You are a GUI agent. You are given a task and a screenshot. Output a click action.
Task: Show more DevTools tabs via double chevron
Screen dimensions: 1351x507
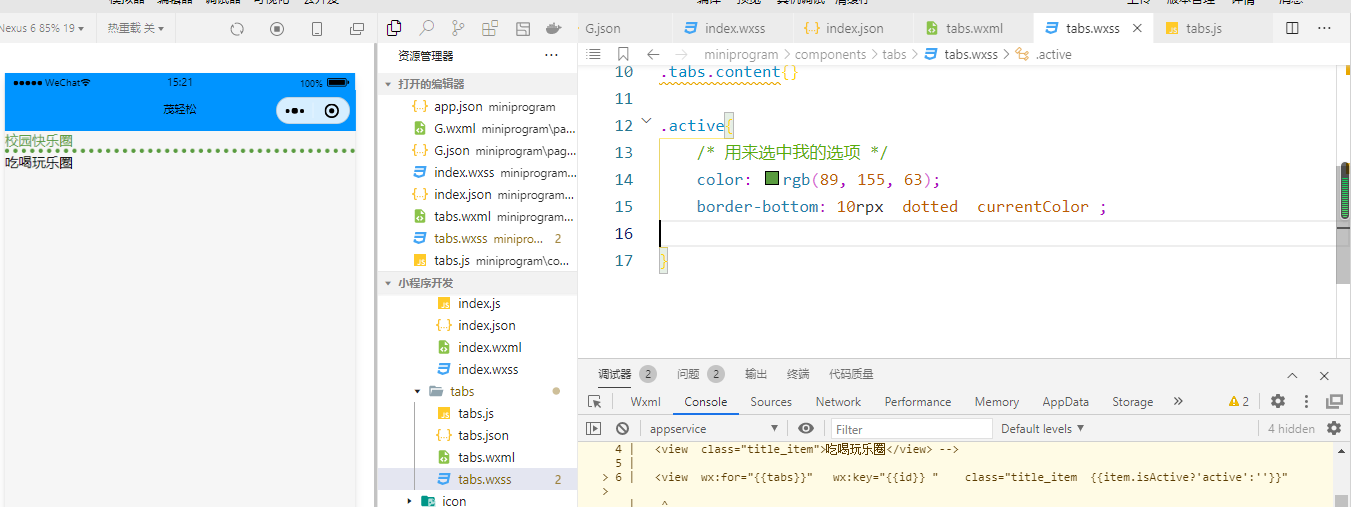[x=1178, y=401]
